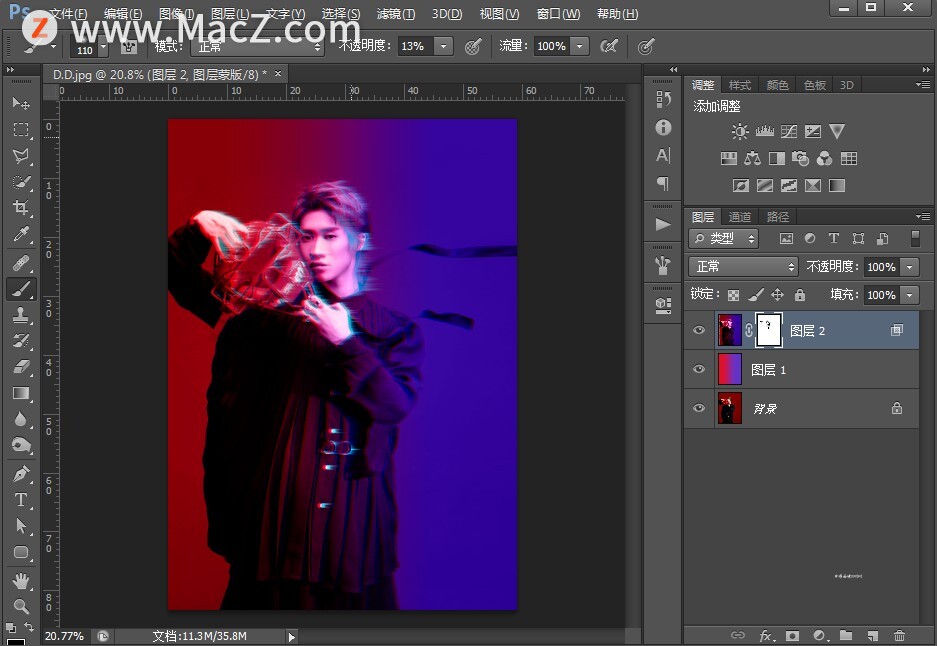Screen dimensions: 937x646
Task: Select the Healing Brush tool
Action: [x=21, y=262]
